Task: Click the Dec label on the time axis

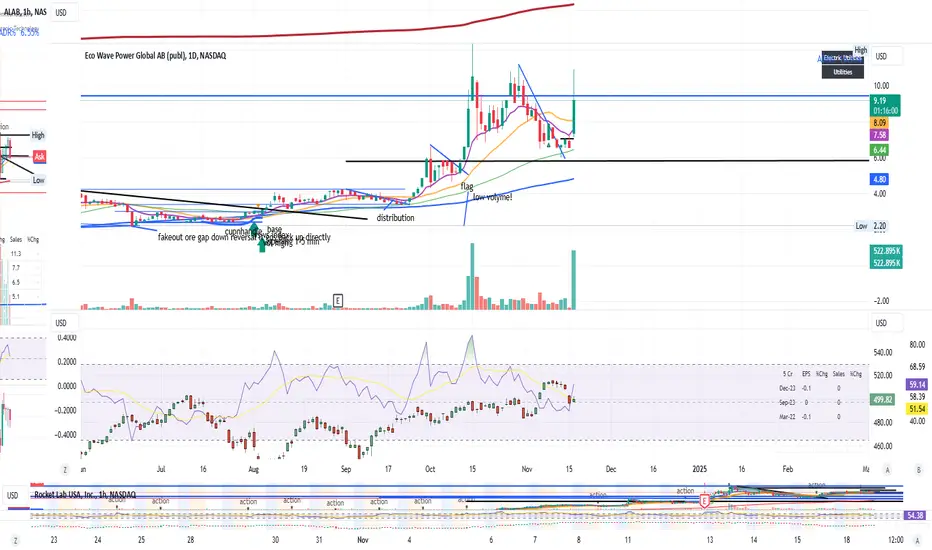Action: coord(611,469)
